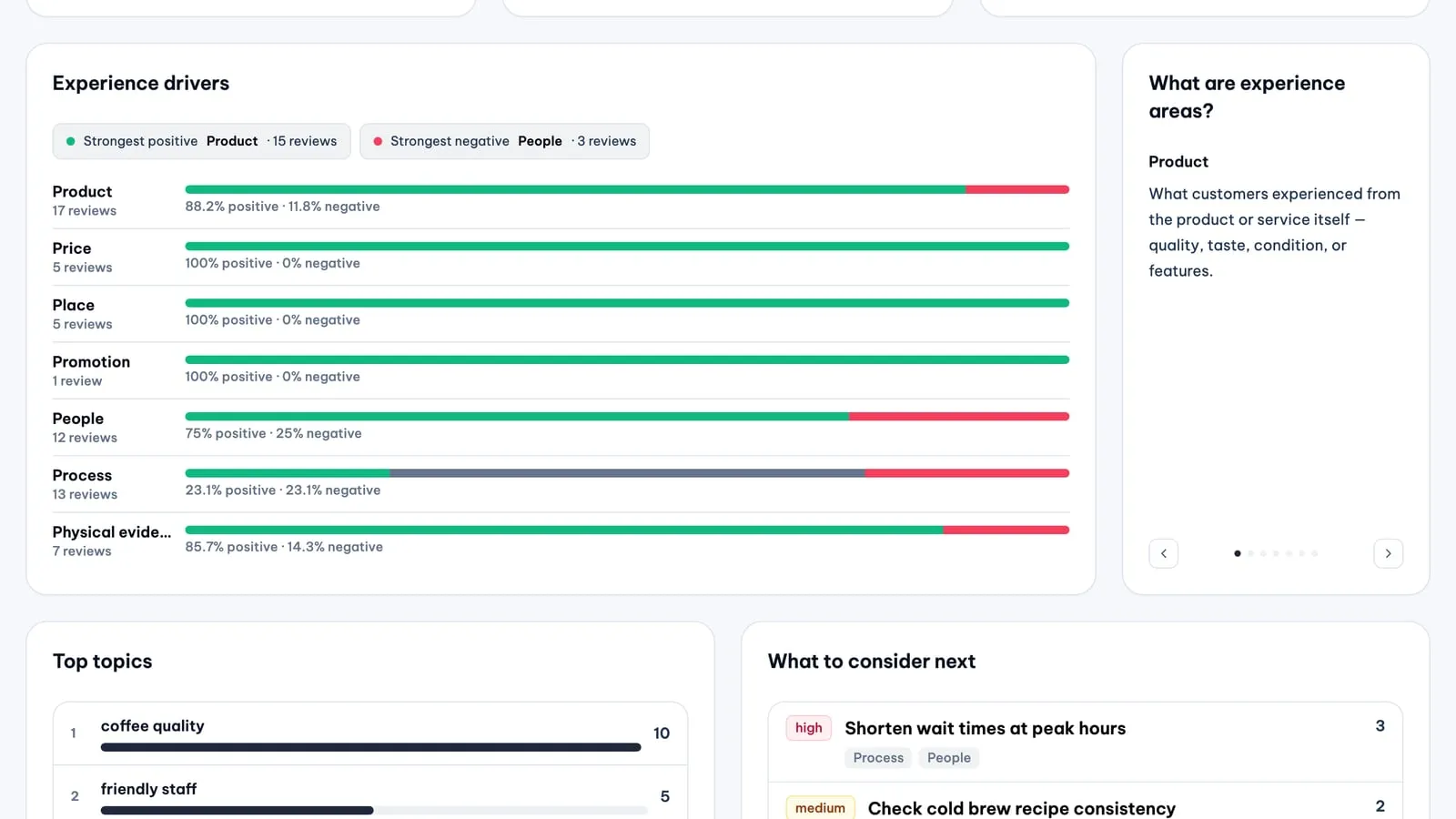Click '12 reviews' under People
Viewport: 1456px width, 819px height.
pyautogui.click(x=85, y=438)
